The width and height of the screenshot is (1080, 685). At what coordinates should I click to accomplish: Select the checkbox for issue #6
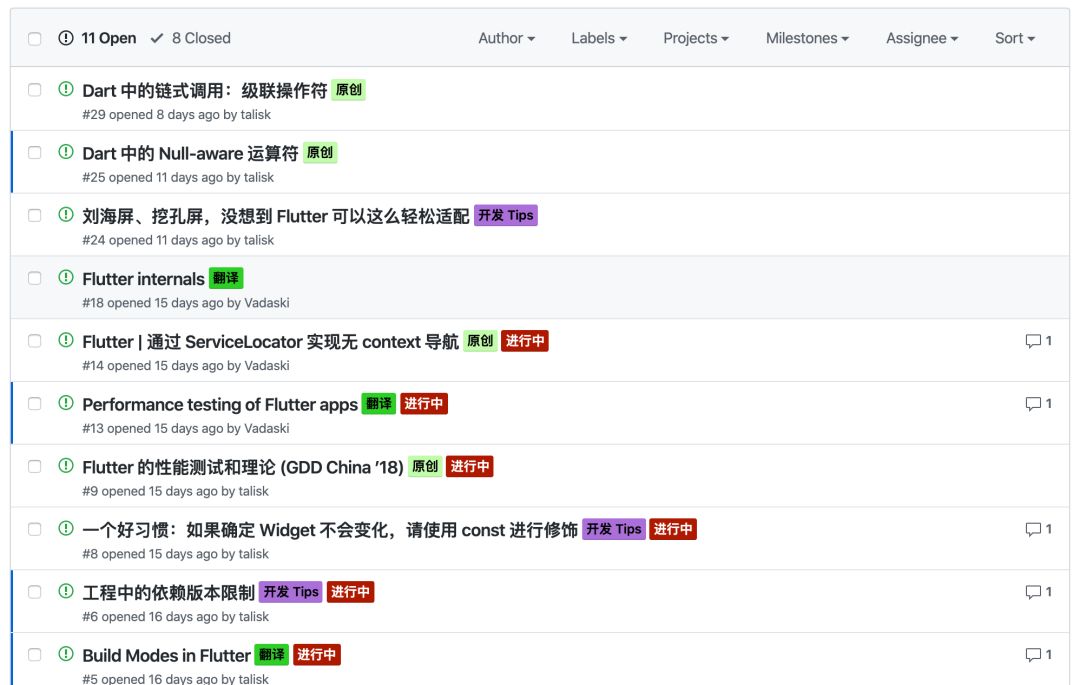[34, 592]
